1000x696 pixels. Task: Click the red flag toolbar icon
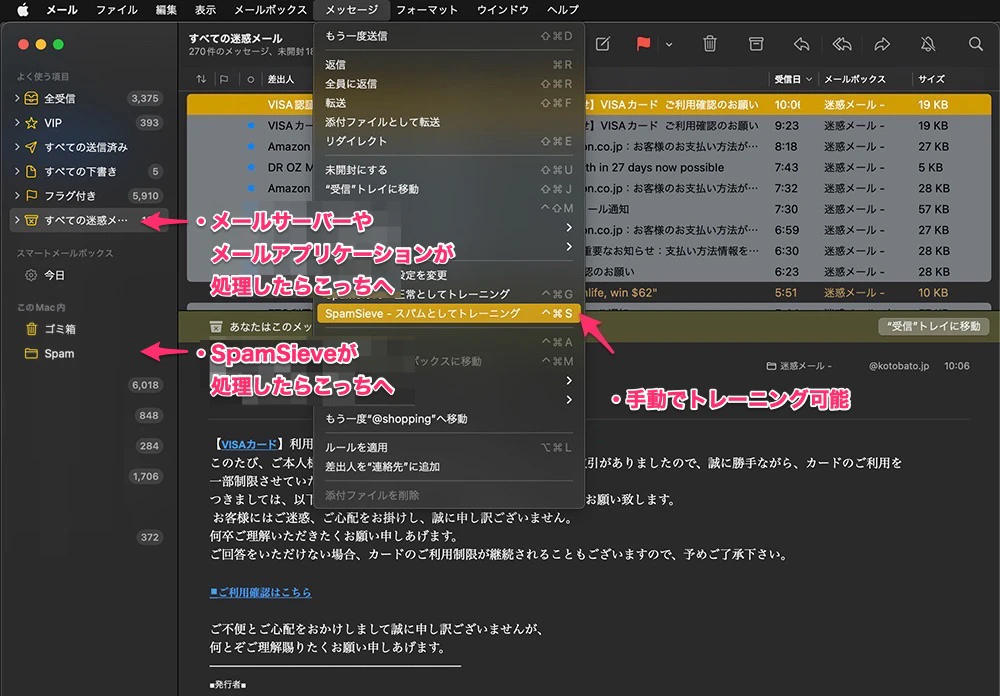coord(643,44)
